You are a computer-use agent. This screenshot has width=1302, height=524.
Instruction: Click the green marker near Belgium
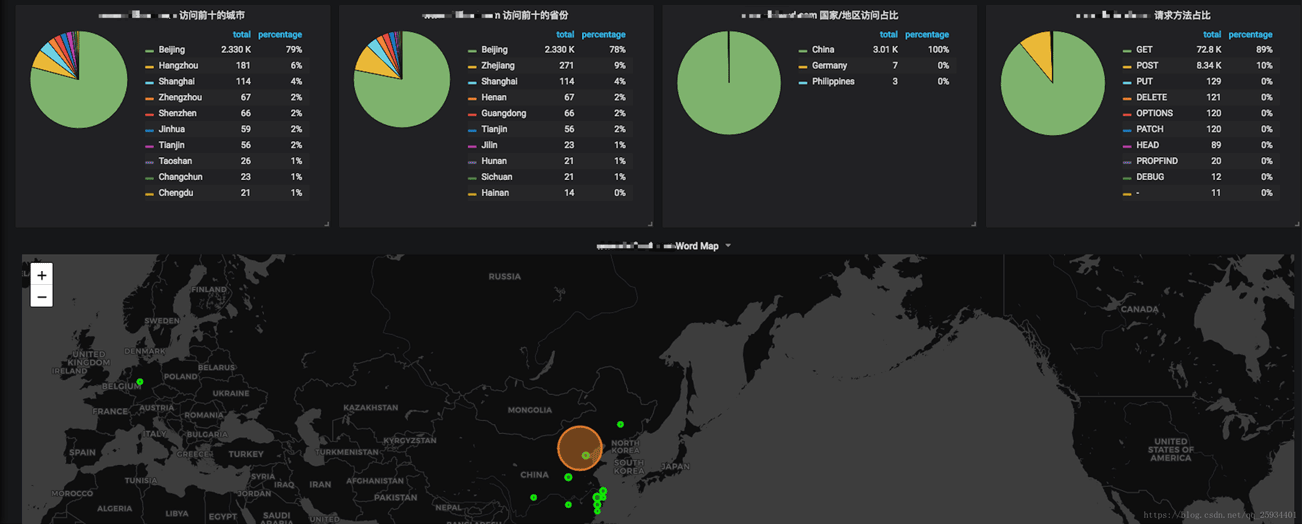click(140, 382)
